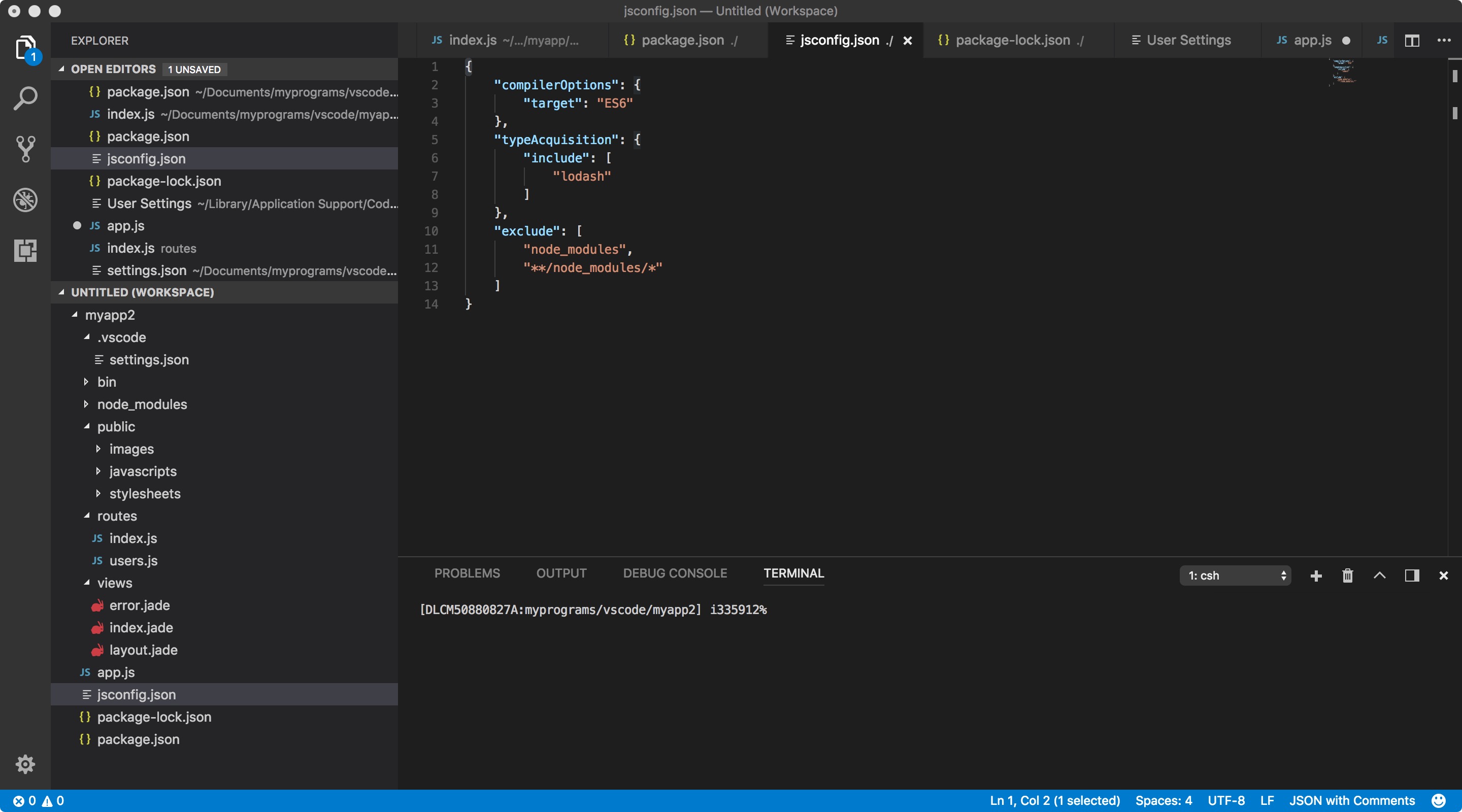Open errors and warnings status indicator
The width and height of the screenshot is (1462, 812).
coord(39,800)
